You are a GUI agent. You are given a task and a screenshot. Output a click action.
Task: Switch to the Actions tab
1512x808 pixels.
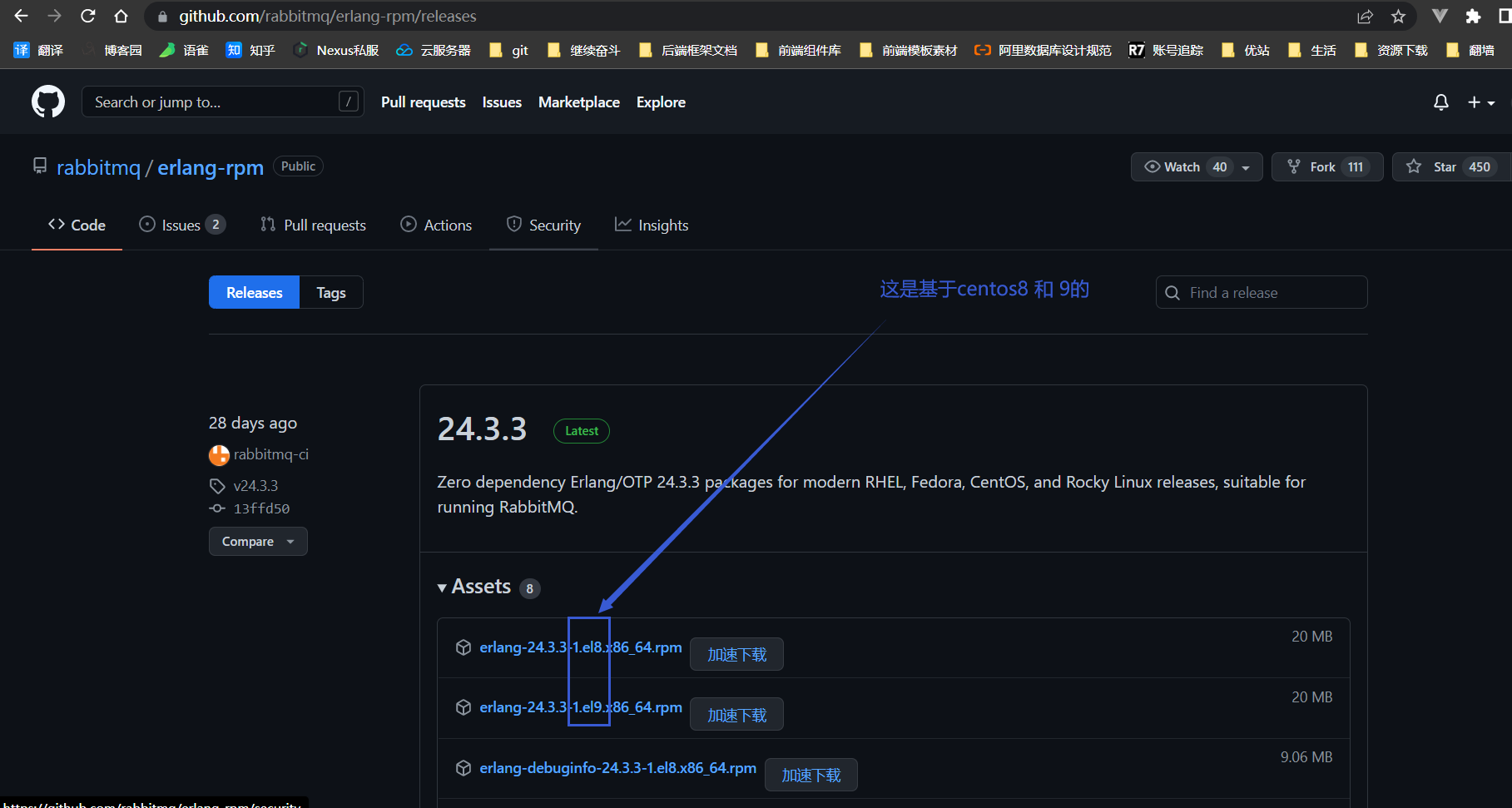click(x=436, y=225)
